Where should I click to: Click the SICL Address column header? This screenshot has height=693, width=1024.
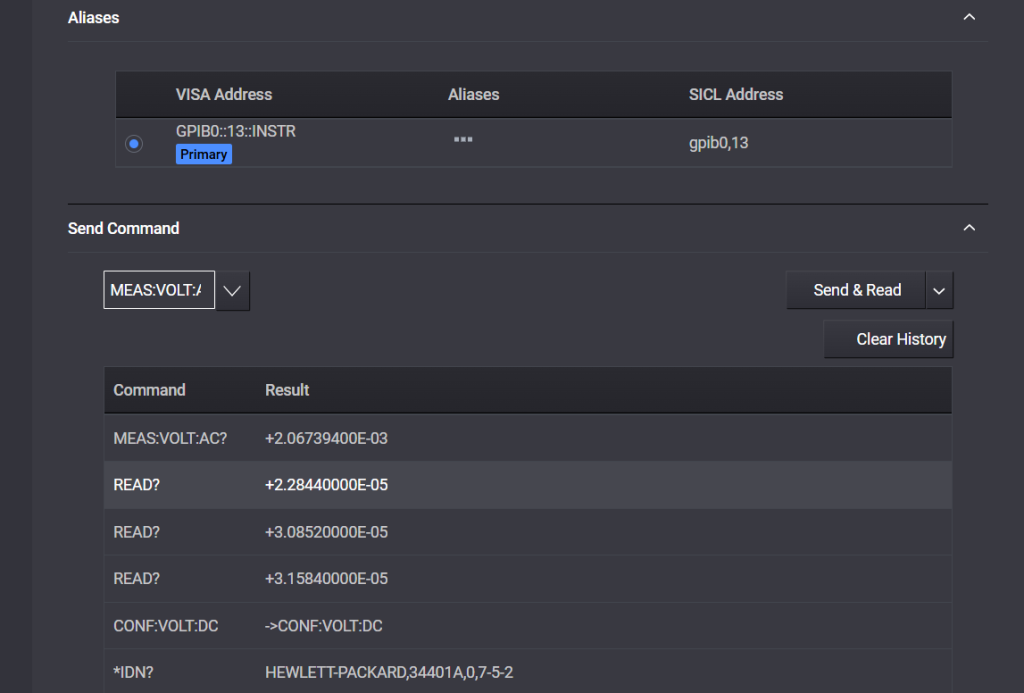coord(736,95)
